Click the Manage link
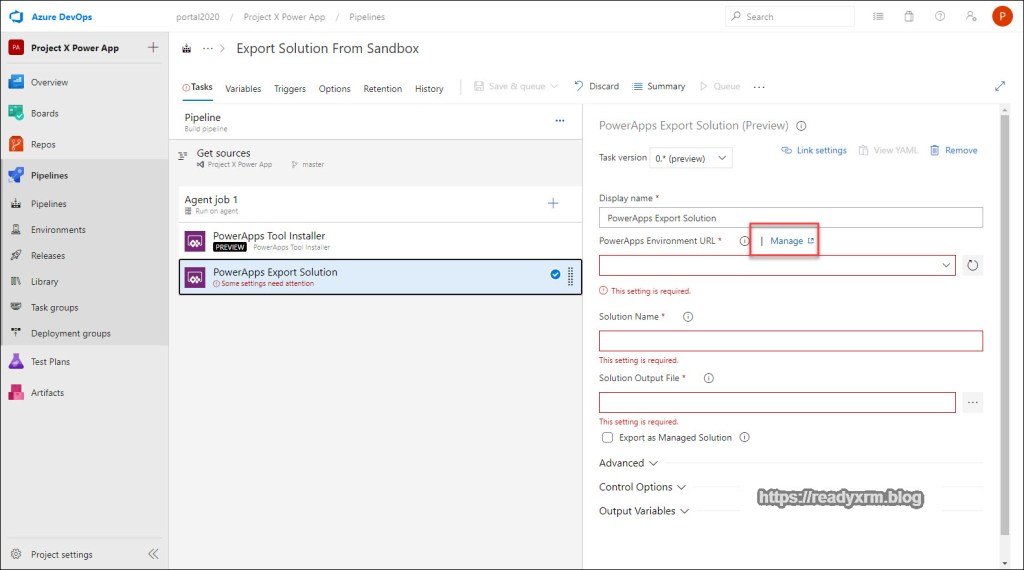 pos(787,241)
